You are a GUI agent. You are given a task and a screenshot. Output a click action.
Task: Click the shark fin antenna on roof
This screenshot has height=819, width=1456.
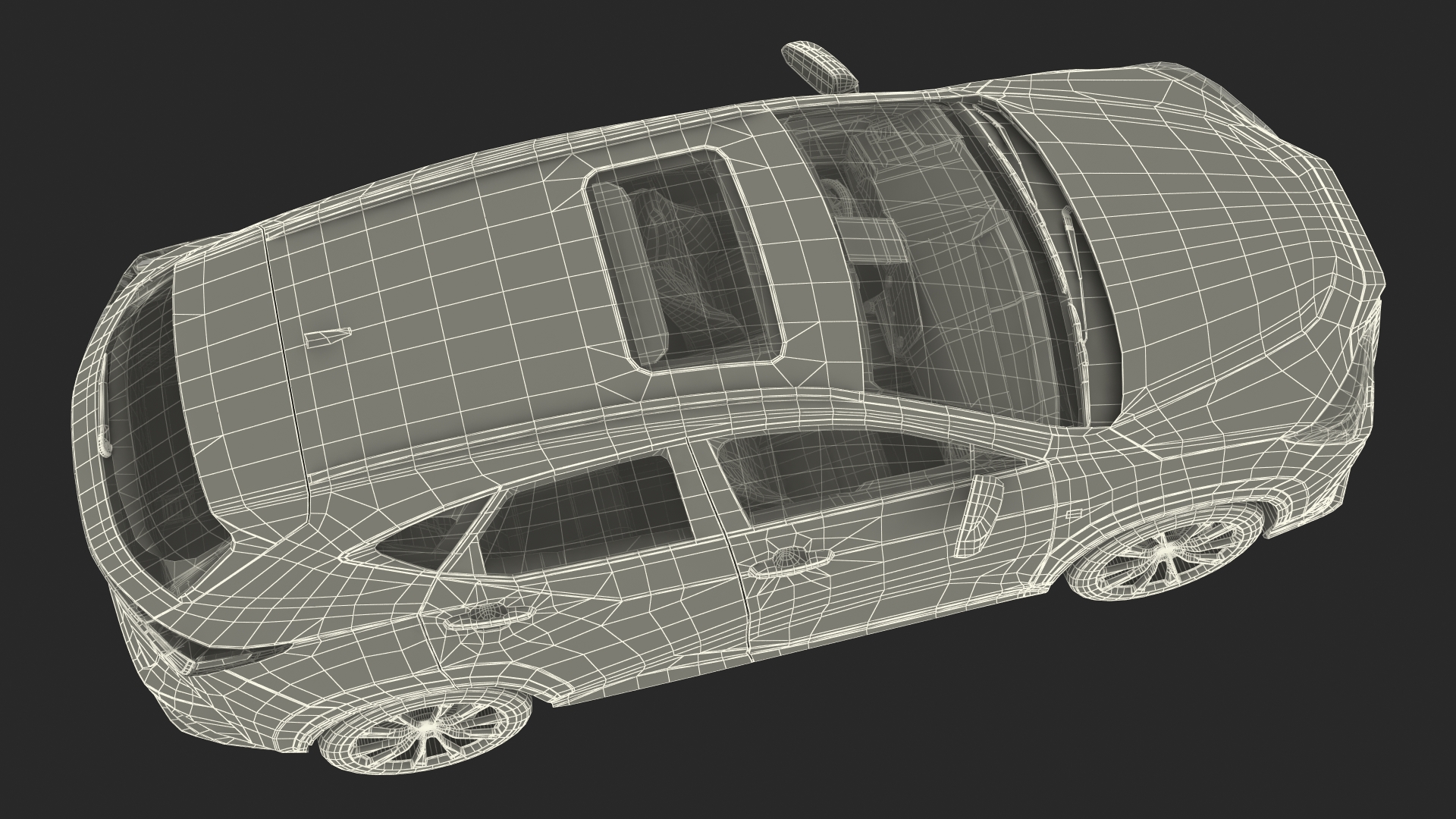coord(328,337)
